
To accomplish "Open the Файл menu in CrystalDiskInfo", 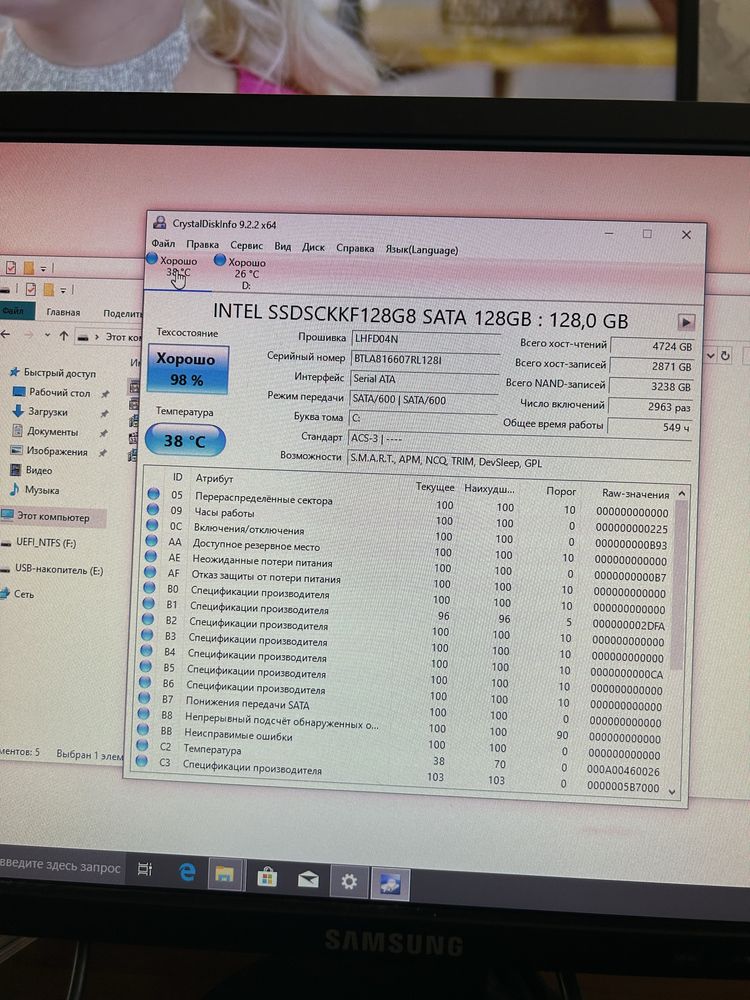I will coord(163,244).
